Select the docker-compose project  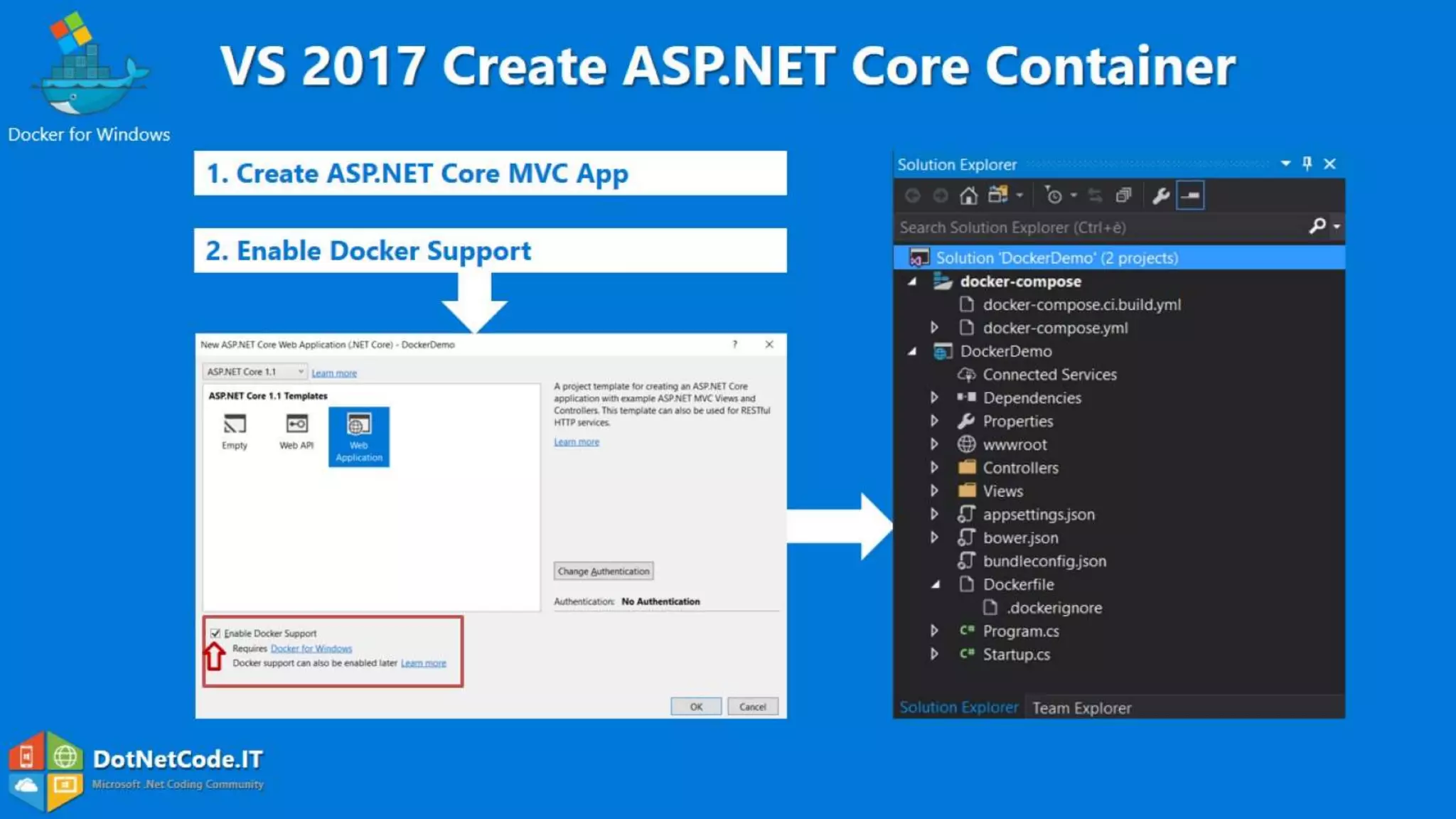pyautogui.click(x=1020, y=282)
